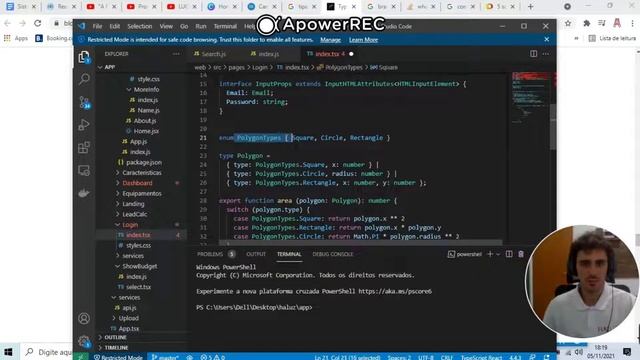Bookmark this page with the star icon
Screen dimensions: 640x360
(568, 23)
